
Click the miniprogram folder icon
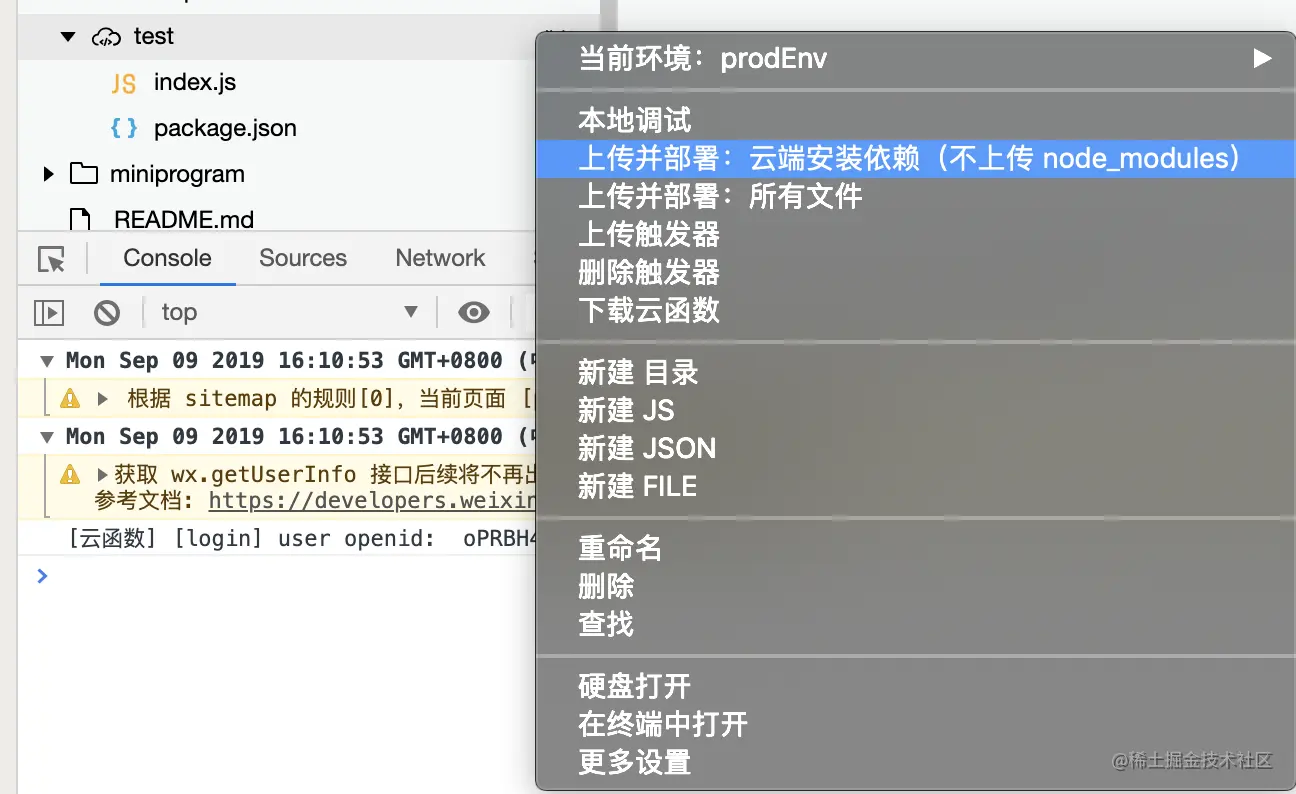click(84, 174)
